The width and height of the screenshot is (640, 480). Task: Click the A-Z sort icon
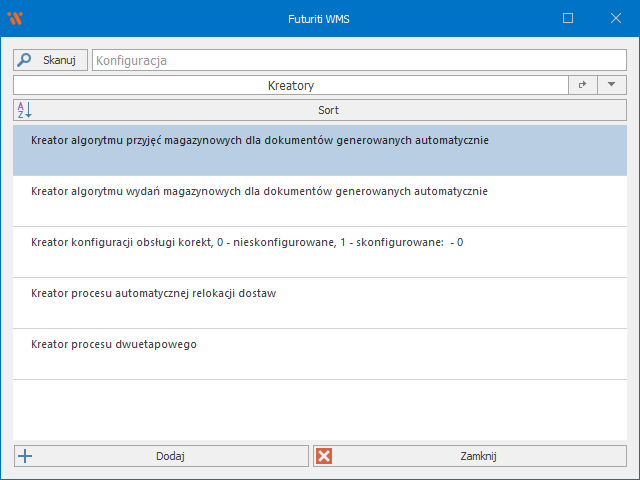(x=24, y=110)
